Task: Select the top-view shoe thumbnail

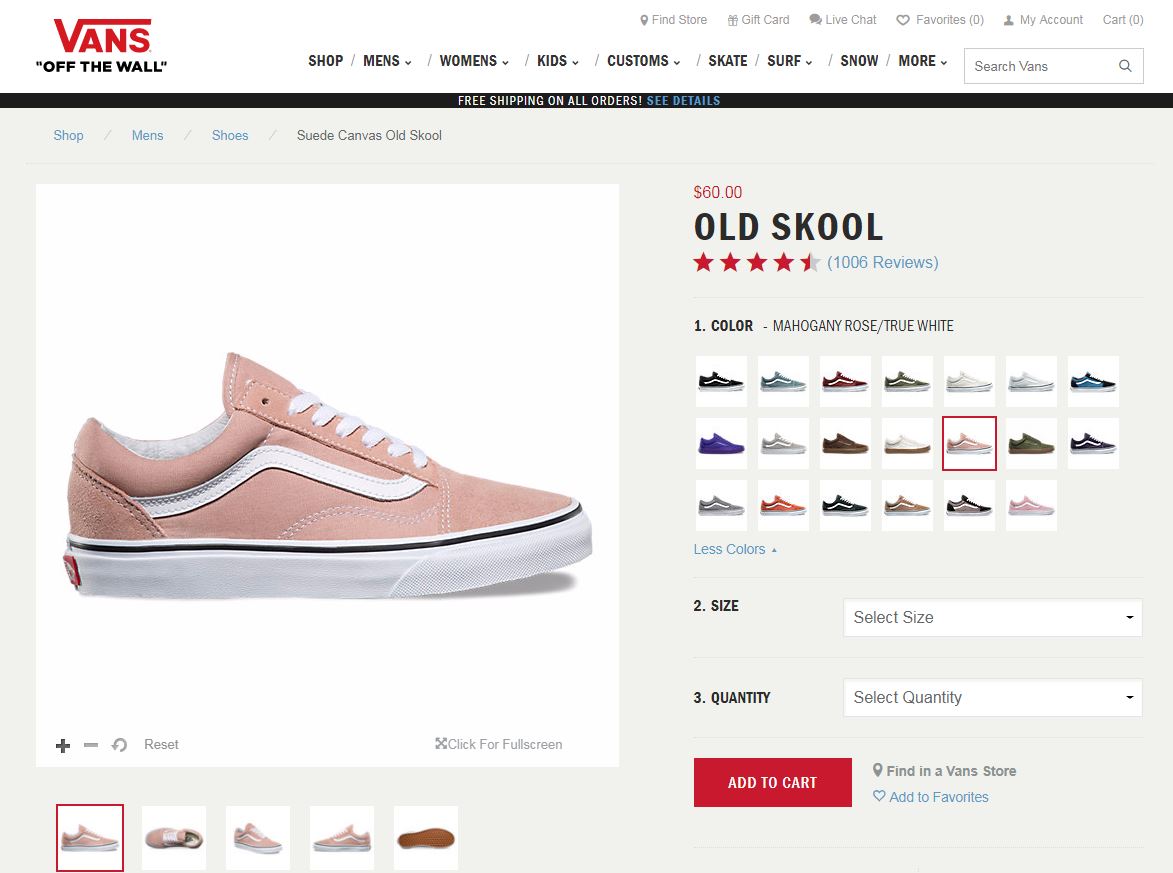Action: [174, 838]
